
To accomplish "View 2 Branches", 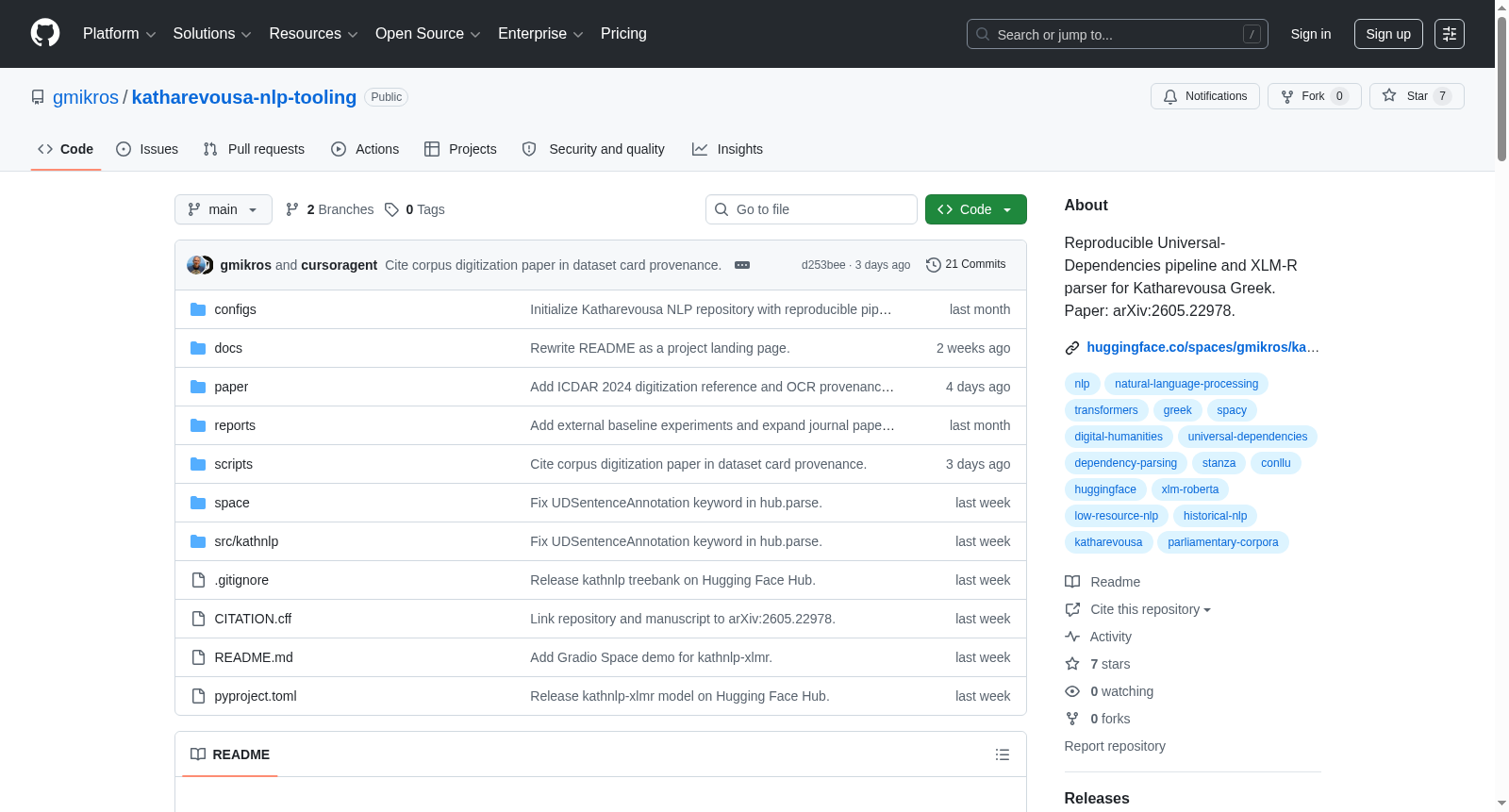I will click(329, 209).
